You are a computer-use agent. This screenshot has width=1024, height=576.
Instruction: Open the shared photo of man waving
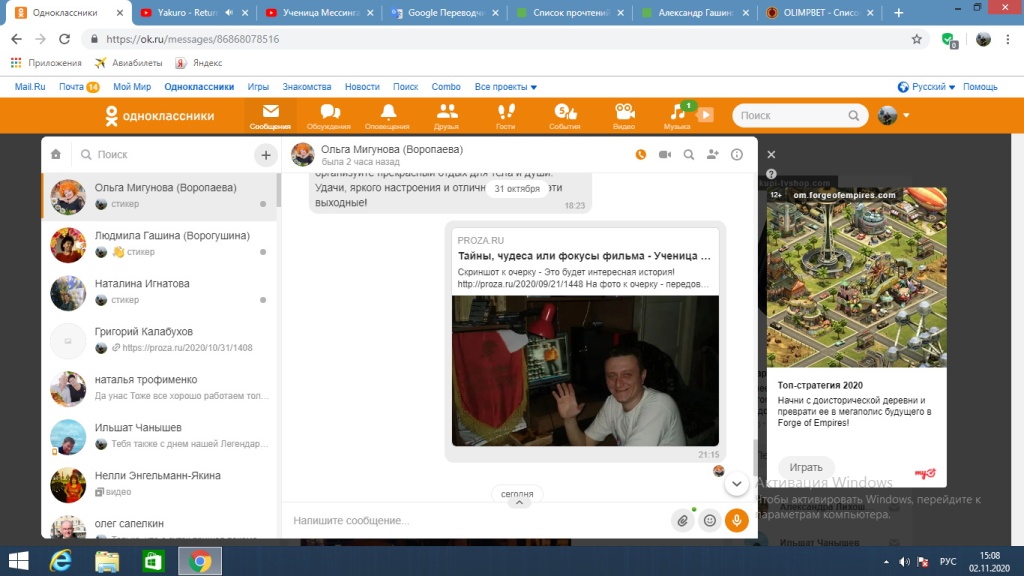[x=585, y=371]
